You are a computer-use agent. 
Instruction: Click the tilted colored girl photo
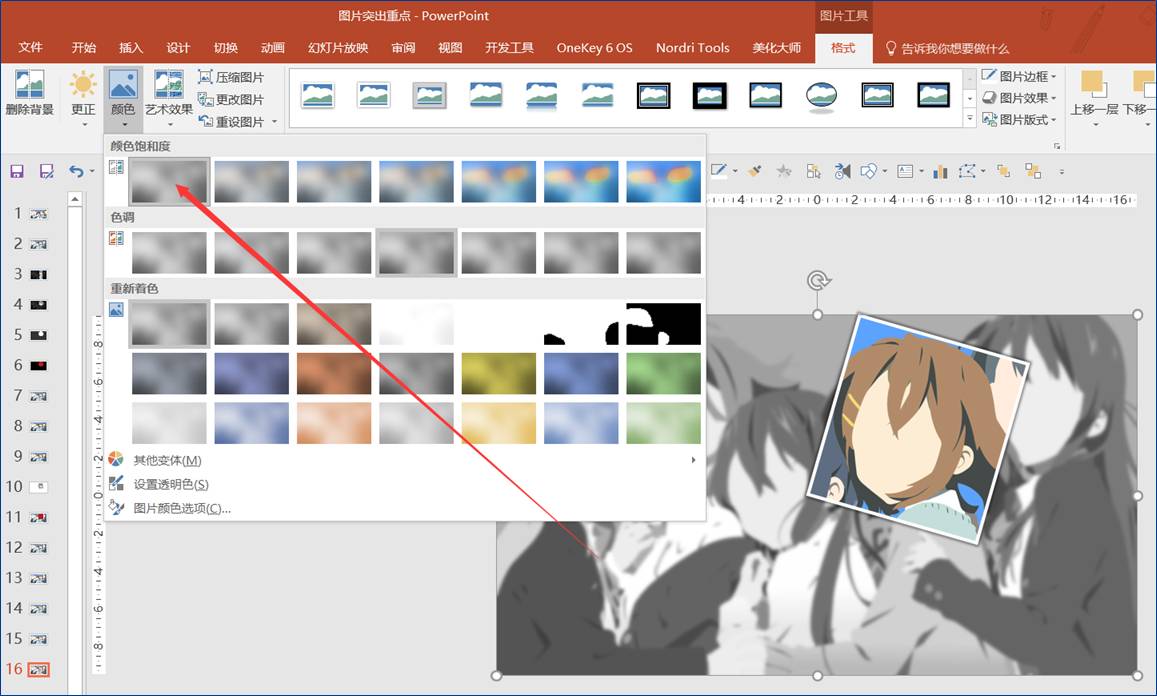coord(918,429)
